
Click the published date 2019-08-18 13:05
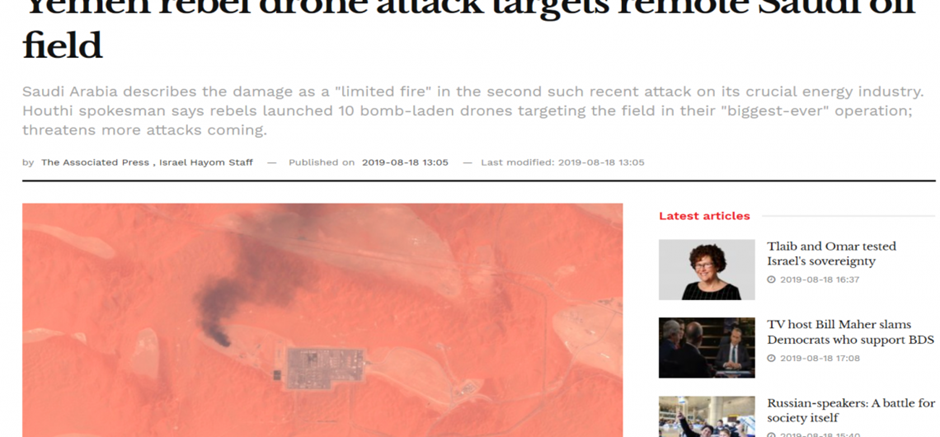405,162
